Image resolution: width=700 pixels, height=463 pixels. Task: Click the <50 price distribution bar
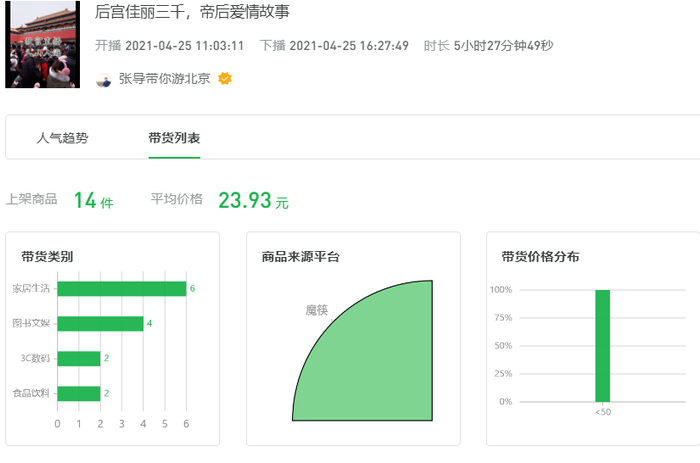tap(603, 346)
